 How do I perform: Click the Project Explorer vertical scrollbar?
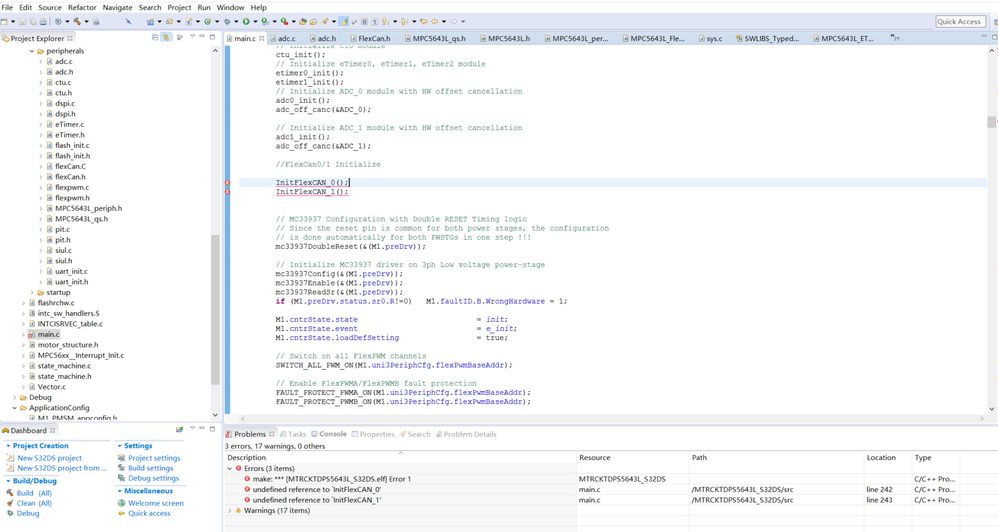[215, 309]
